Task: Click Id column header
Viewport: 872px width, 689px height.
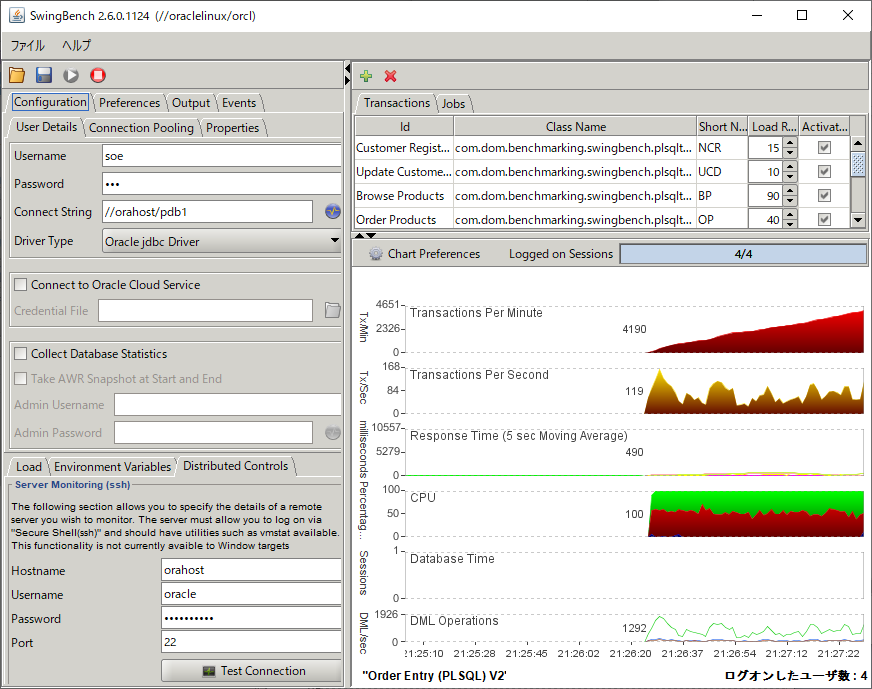Action: (404, 127)
